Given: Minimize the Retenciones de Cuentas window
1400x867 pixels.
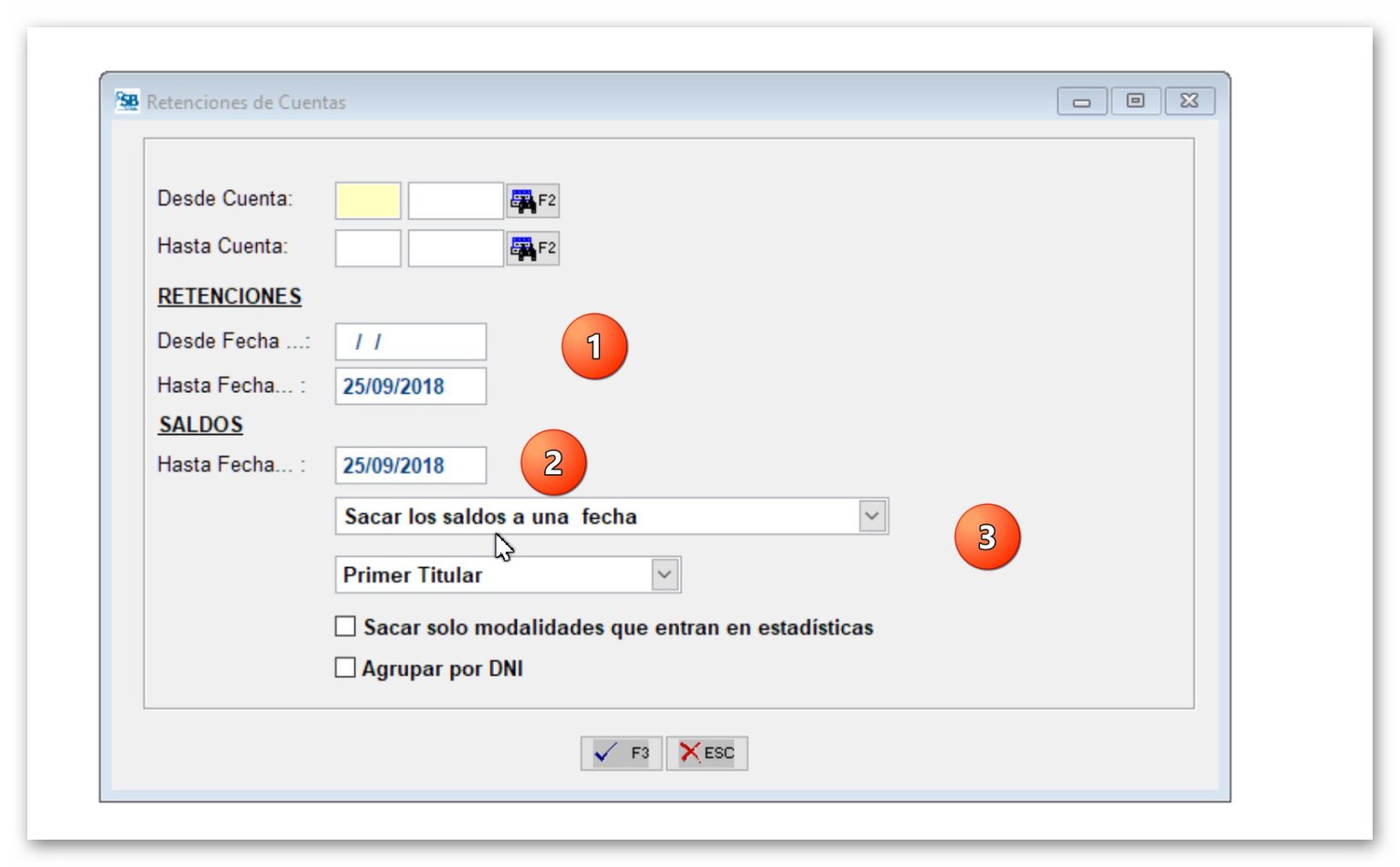Looking at the screenshot, I should (x=1082, y=101).
